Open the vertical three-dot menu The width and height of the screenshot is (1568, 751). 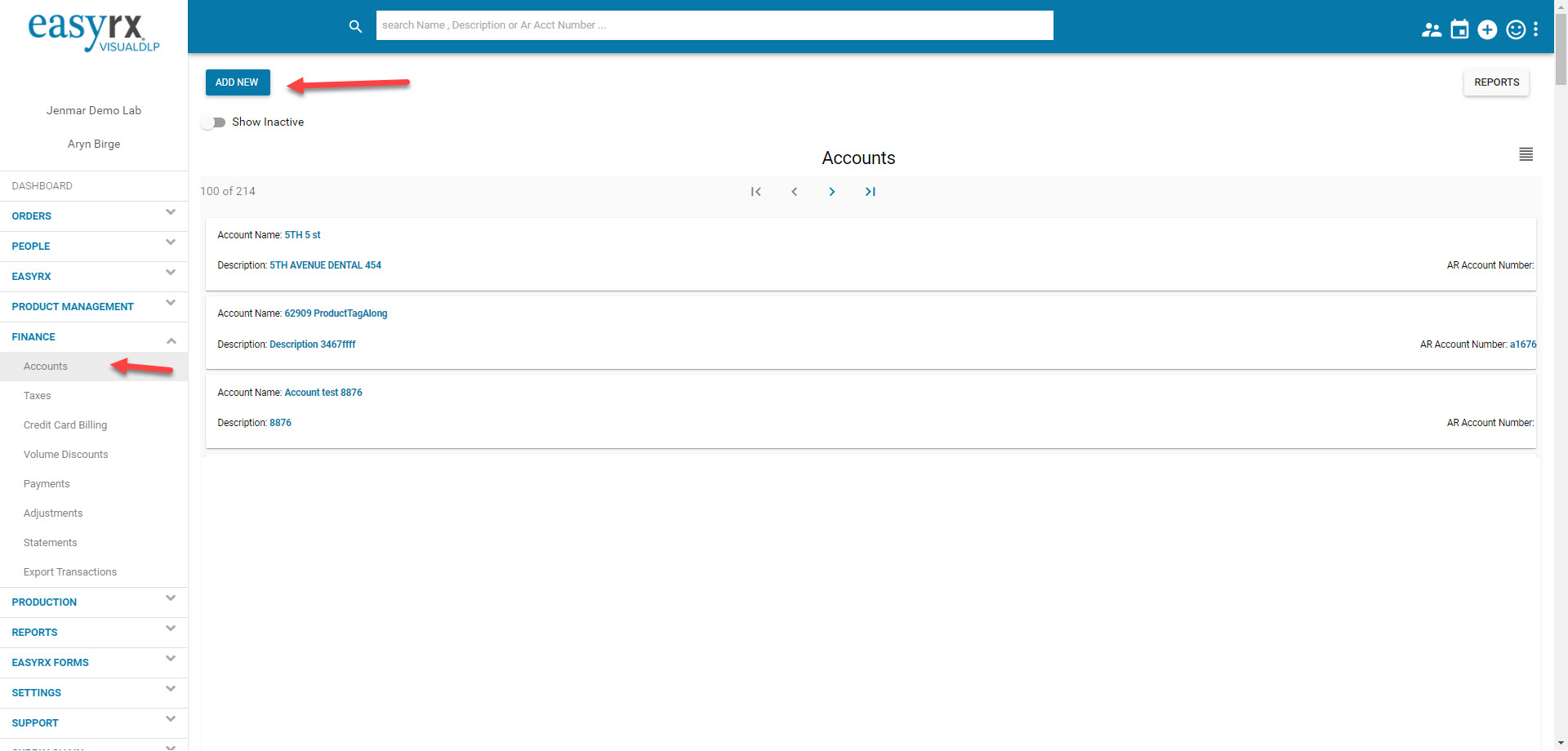click(x=1536, y=29)
